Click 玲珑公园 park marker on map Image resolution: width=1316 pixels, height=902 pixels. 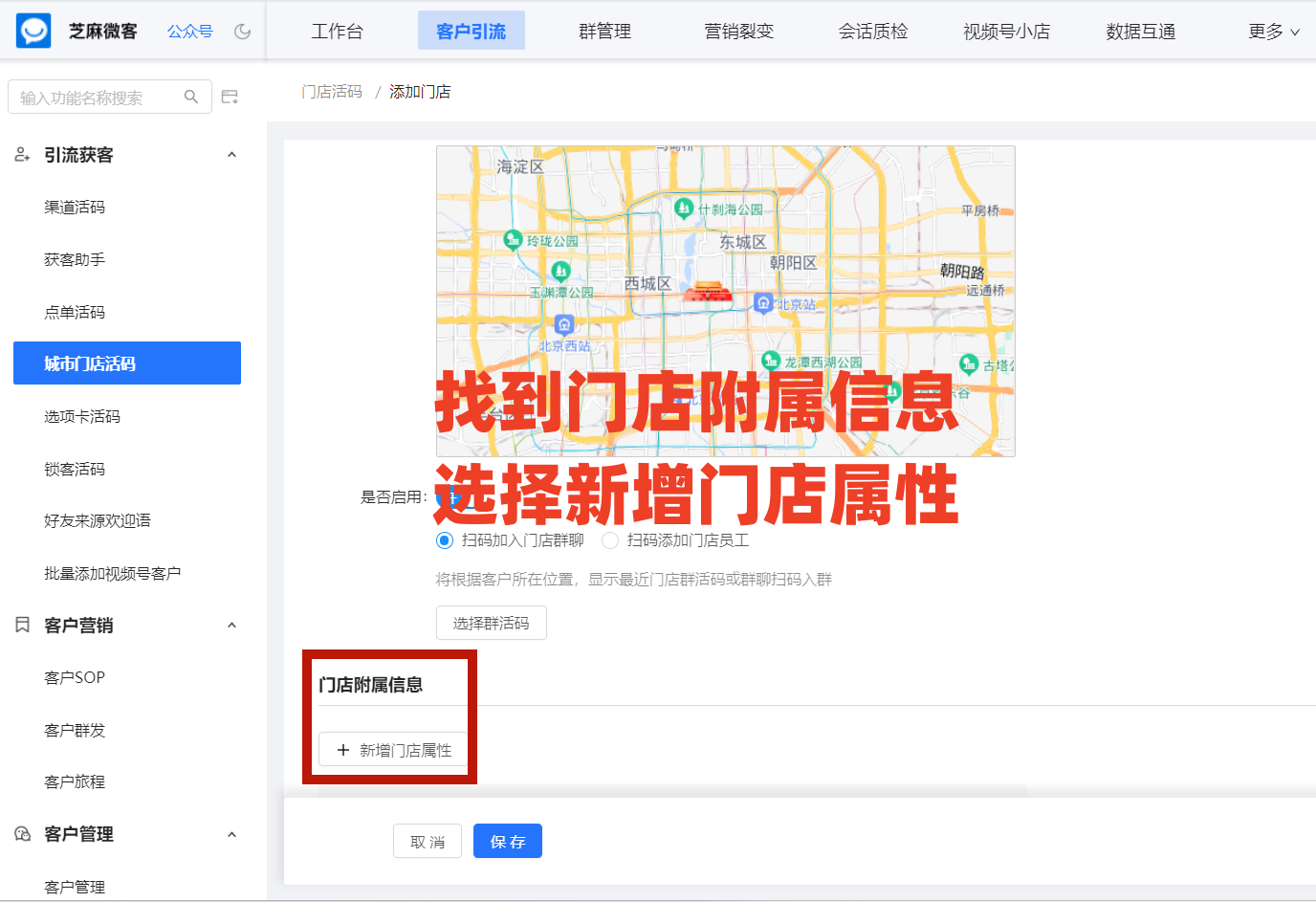click(513, 238)
